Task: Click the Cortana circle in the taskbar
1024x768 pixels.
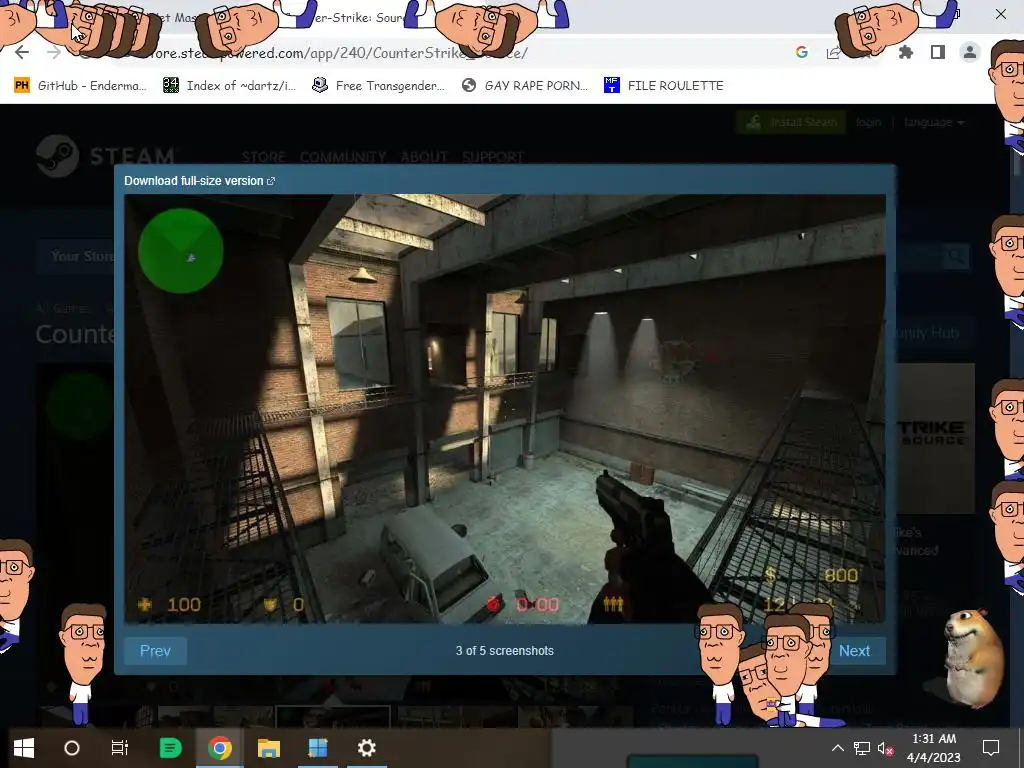Action: coord(72,748)
